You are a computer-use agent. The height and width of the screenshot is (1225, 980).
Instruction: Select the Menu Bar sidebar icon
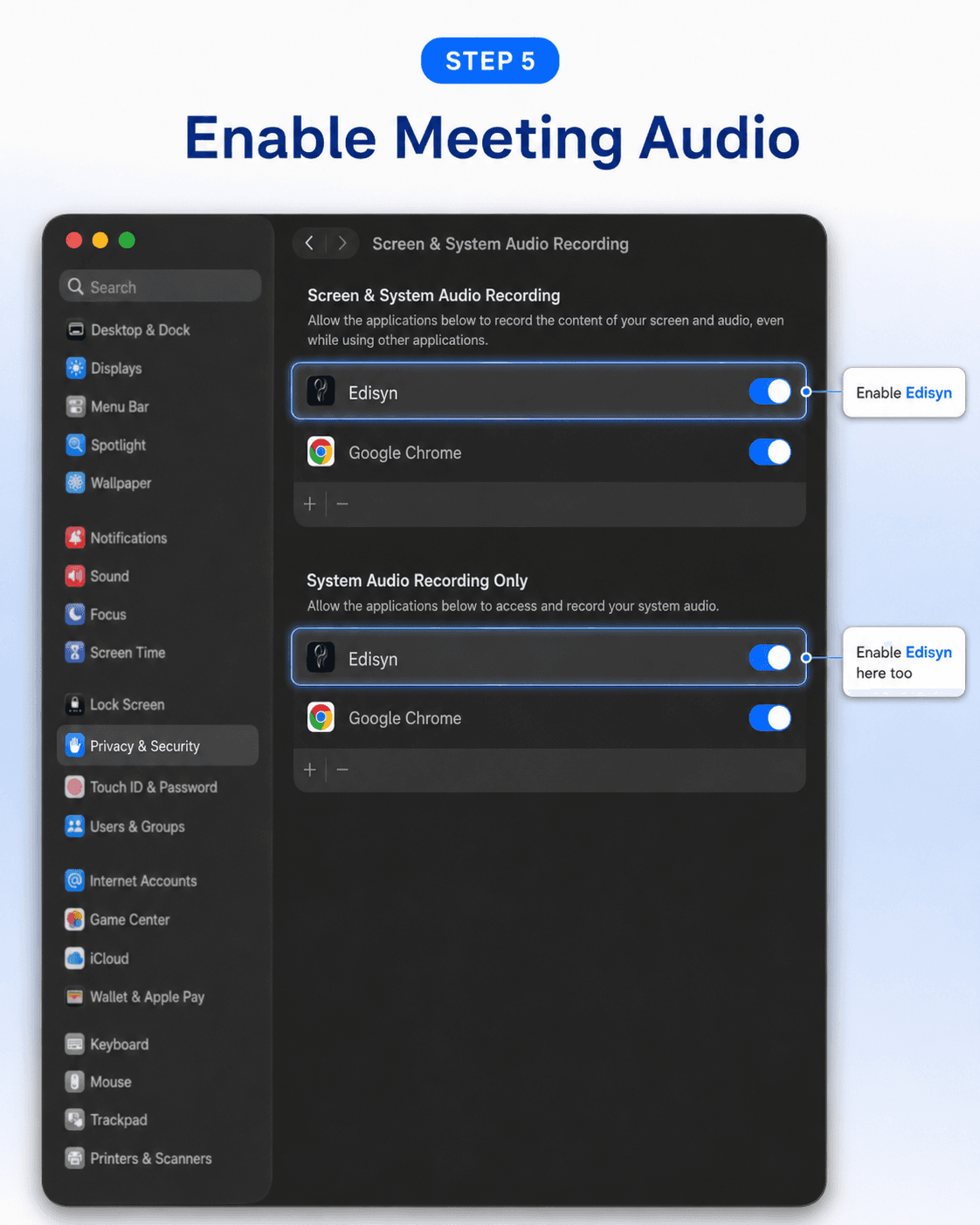(x=75, y=406)
